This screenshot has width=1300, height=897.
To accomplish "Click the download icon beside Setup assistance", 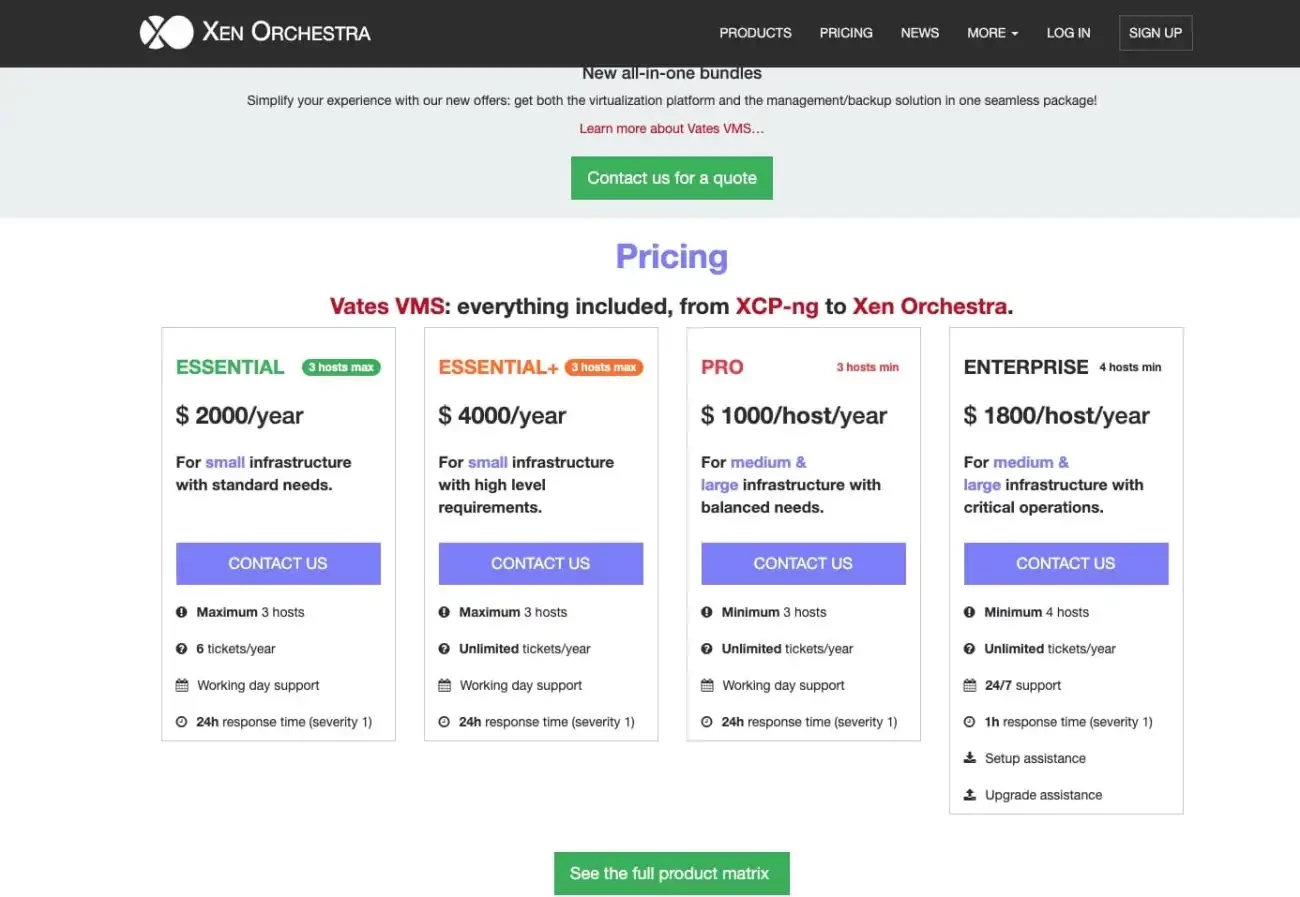I will pyautogui.click(x=969, y=759).
